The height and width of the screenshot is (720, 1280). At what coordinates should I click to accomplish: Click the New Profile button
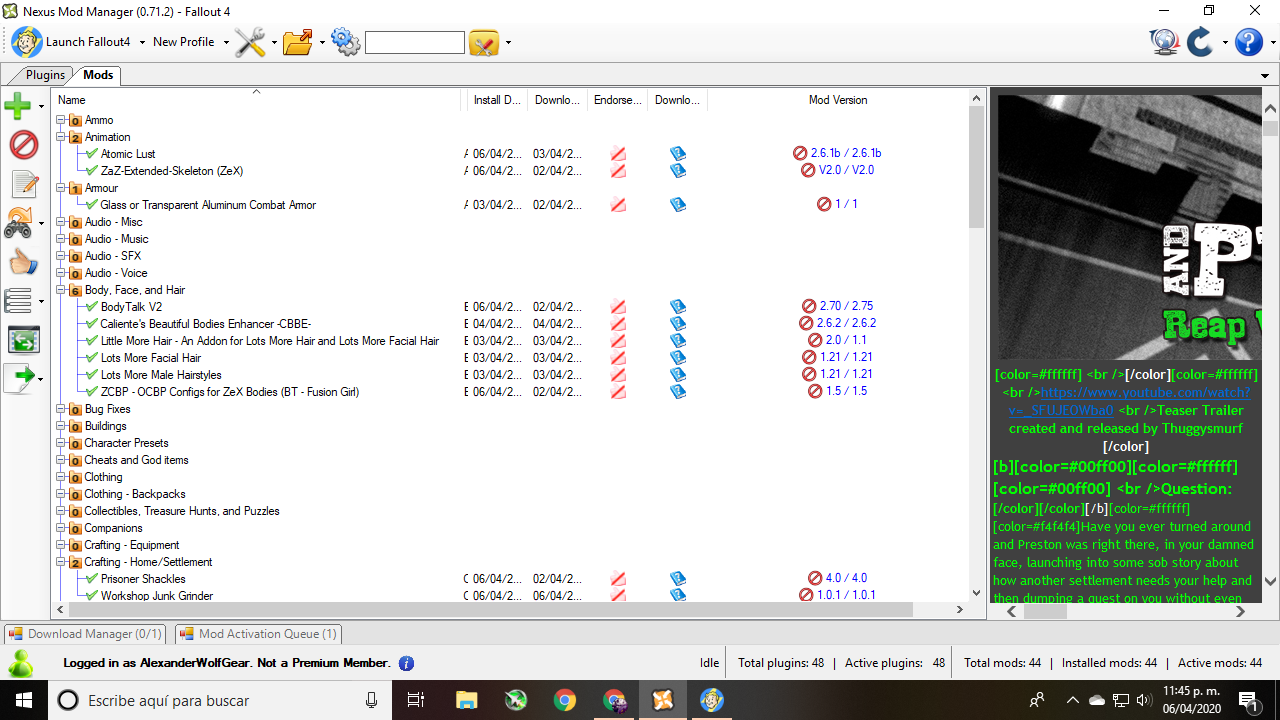tap(183, 42)
